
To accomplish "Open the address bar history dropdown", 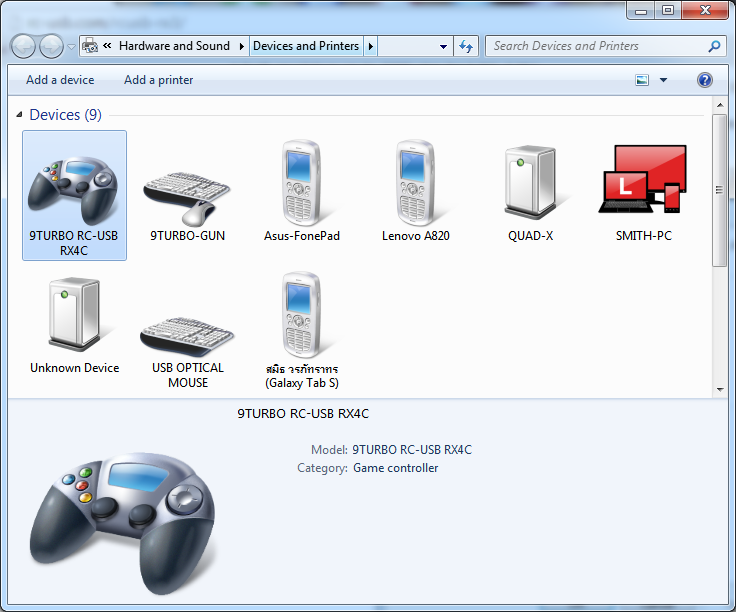I will pos(443,46).
